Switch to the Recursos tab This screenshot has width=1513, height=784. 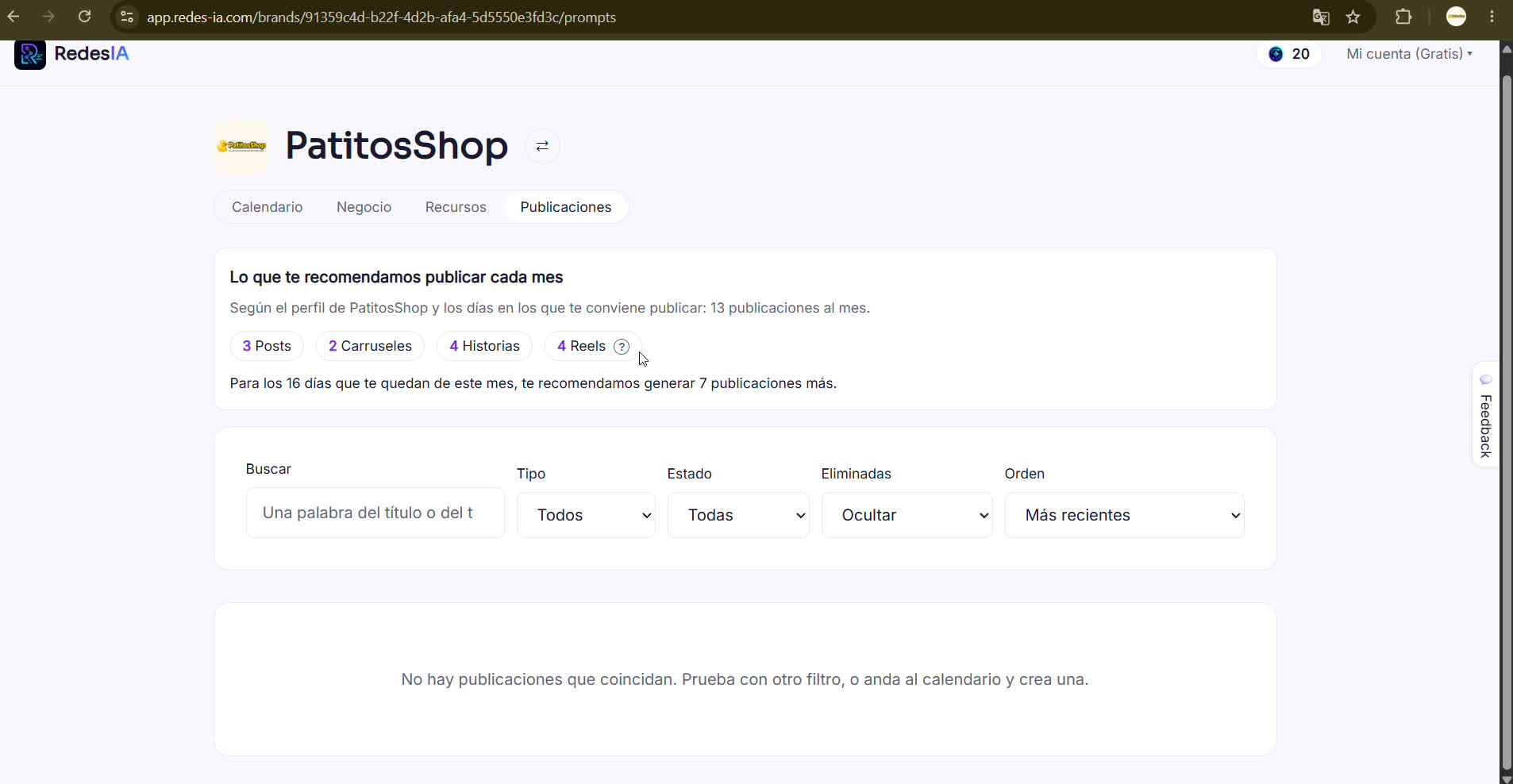(x=456, y=207)
